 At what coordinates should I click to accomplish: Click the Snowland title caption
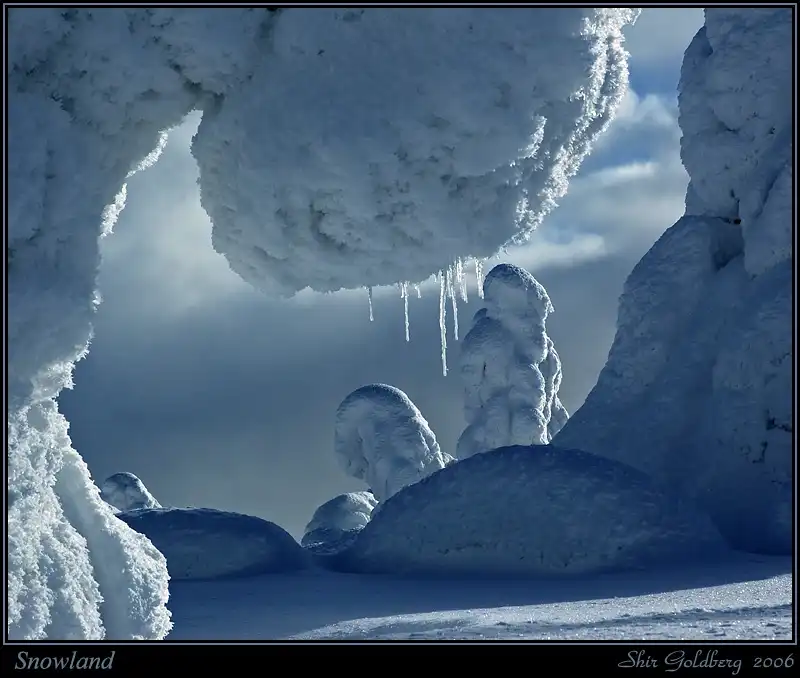pos(64,661)
